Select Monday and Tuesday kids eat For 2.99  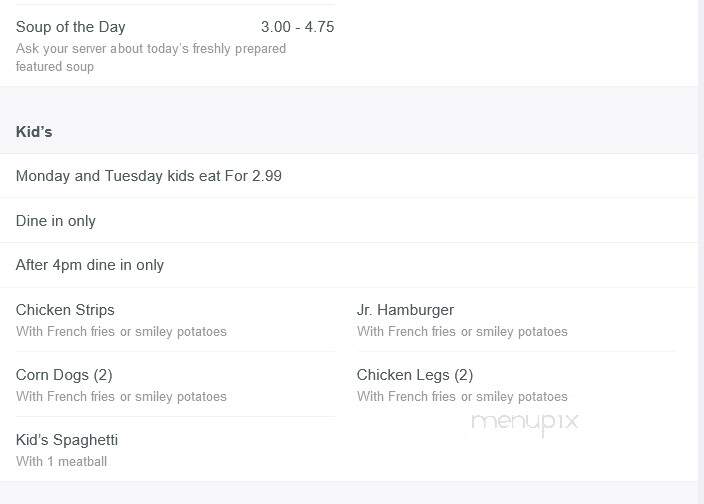pos(149,176)
